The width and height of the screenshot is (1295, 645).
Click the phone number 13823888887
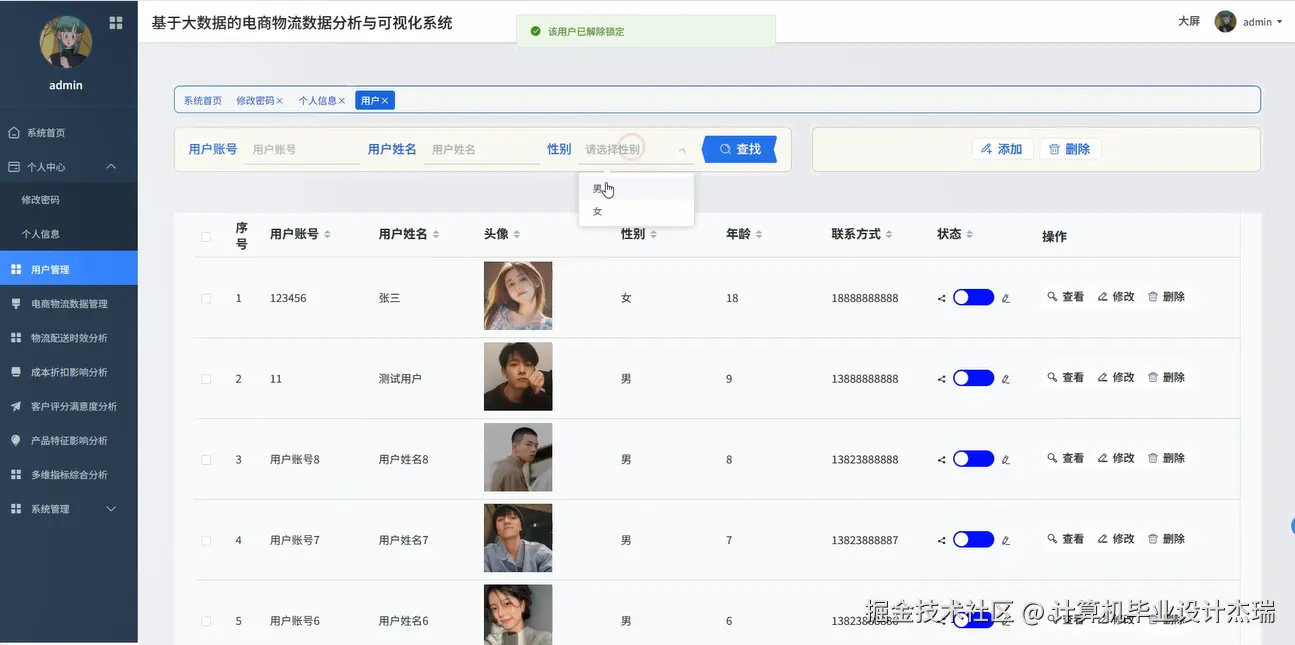865,540
